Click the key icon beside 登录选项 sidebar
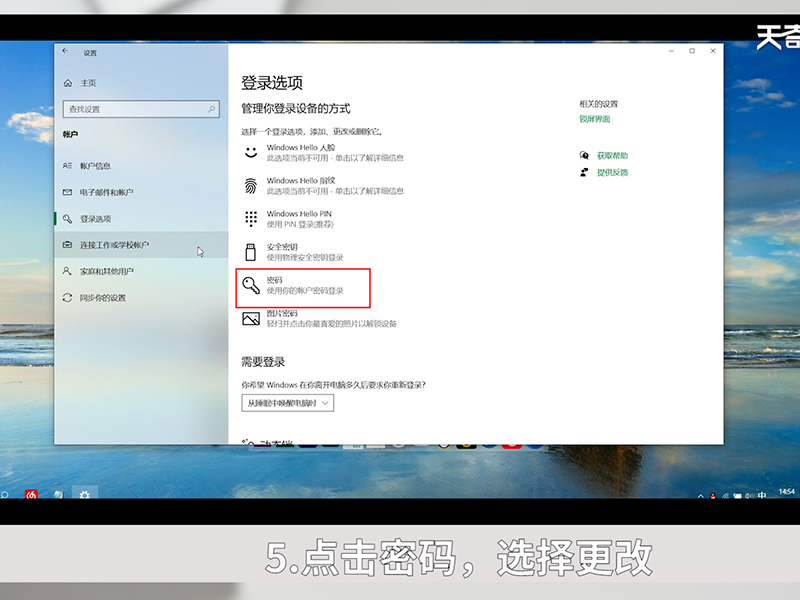The image size is (800, 600). coord(67,219)
